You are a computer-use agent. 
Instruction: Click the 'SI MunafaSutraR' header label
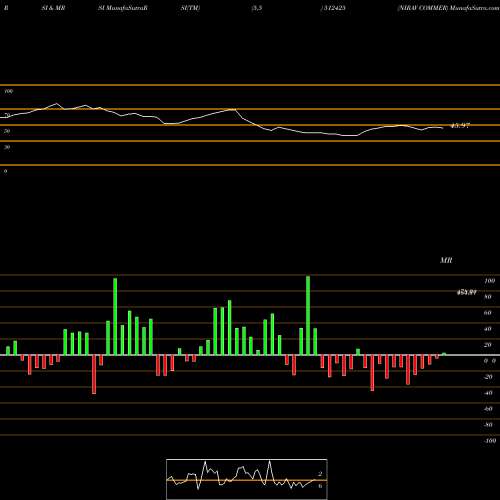(x=123, y=8)
